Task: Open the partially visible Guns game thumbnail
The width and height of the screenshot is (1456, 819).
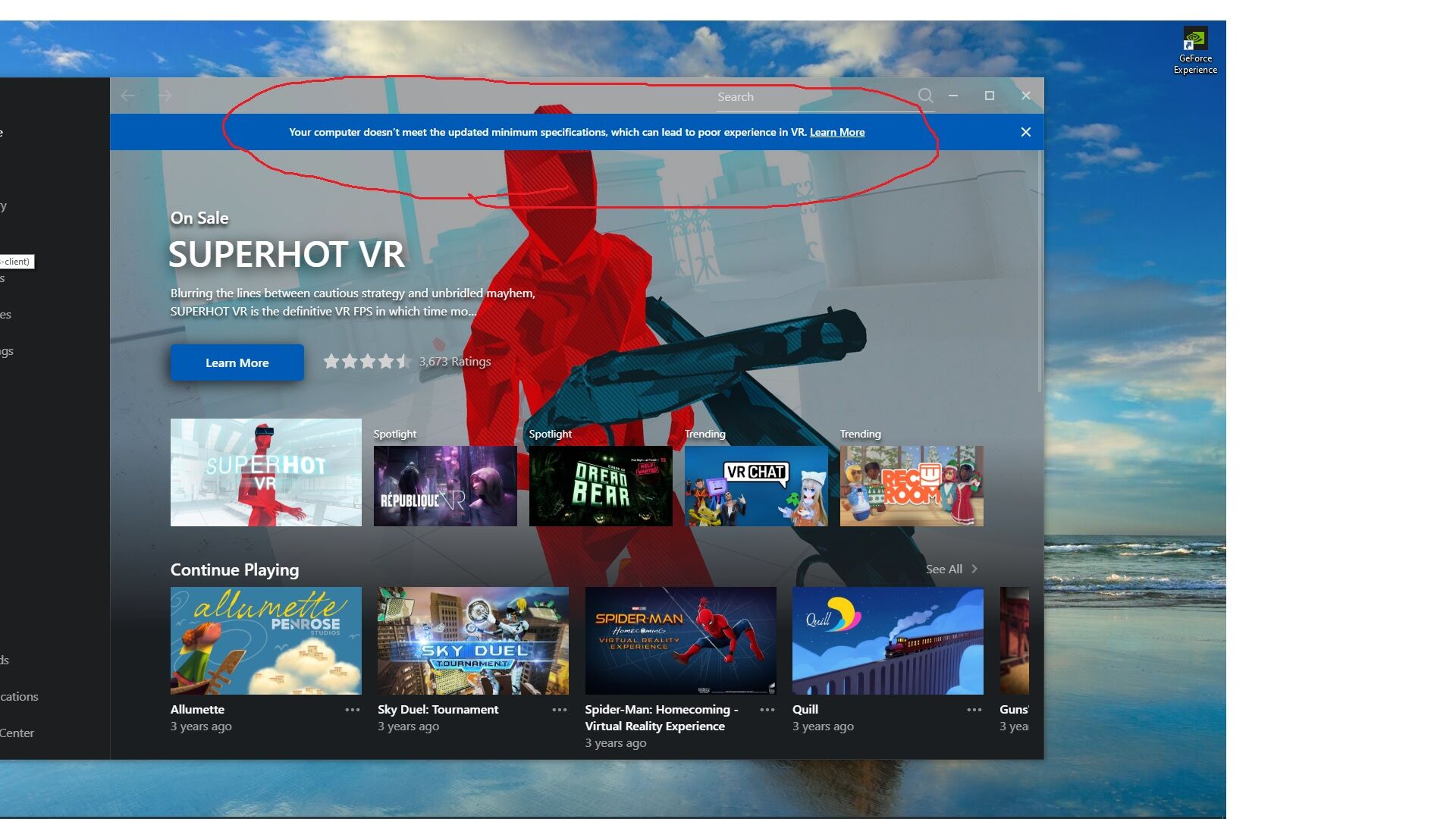Action: click(1015, 641)
